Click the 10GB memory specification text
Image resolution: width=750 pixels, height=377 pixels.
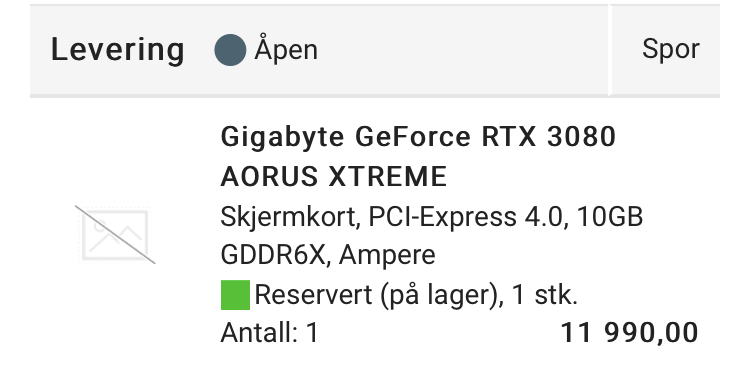(610, 217)
